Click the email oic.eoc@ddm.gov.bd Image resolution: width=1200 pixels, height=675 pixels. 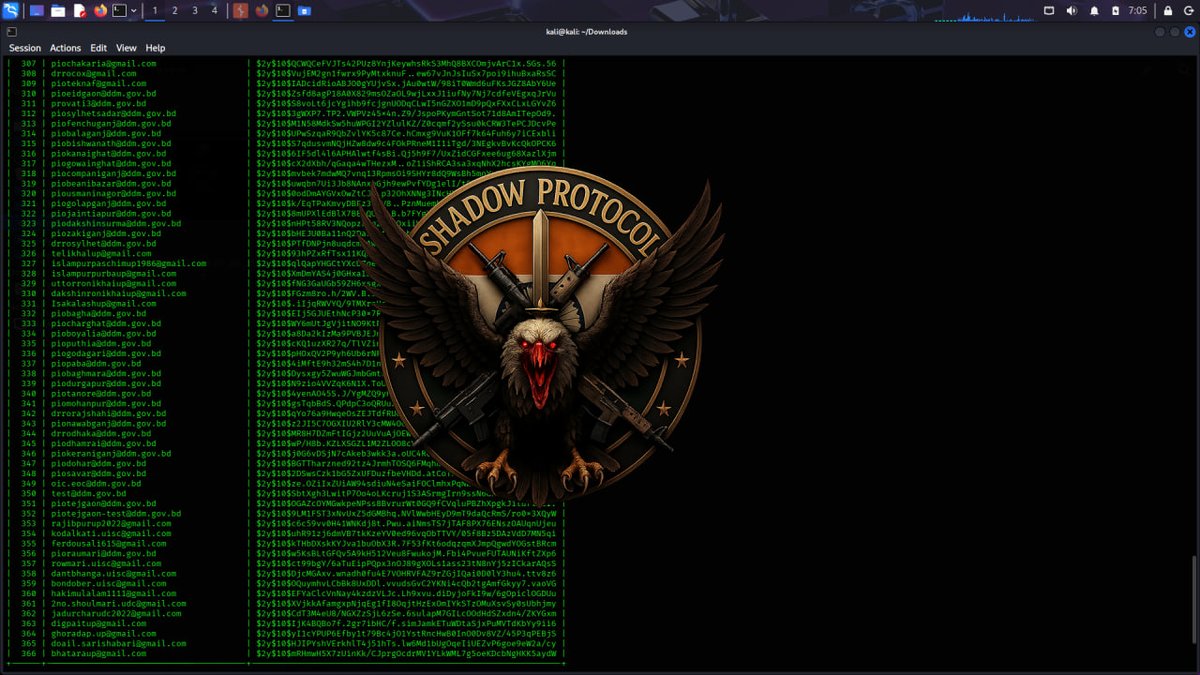[x=98, y=483]
